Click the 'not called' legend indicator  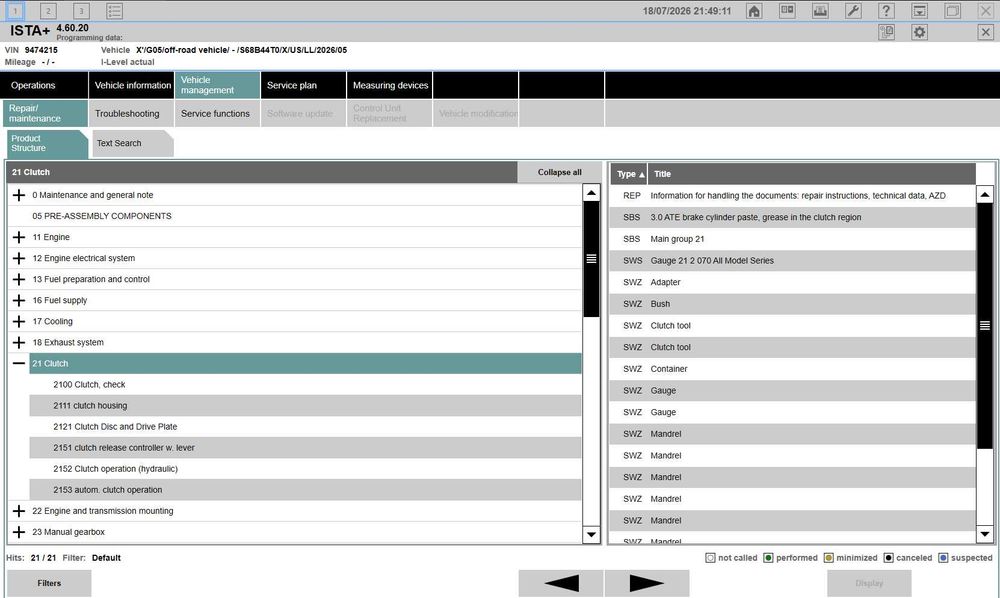(x=710, y=558)
